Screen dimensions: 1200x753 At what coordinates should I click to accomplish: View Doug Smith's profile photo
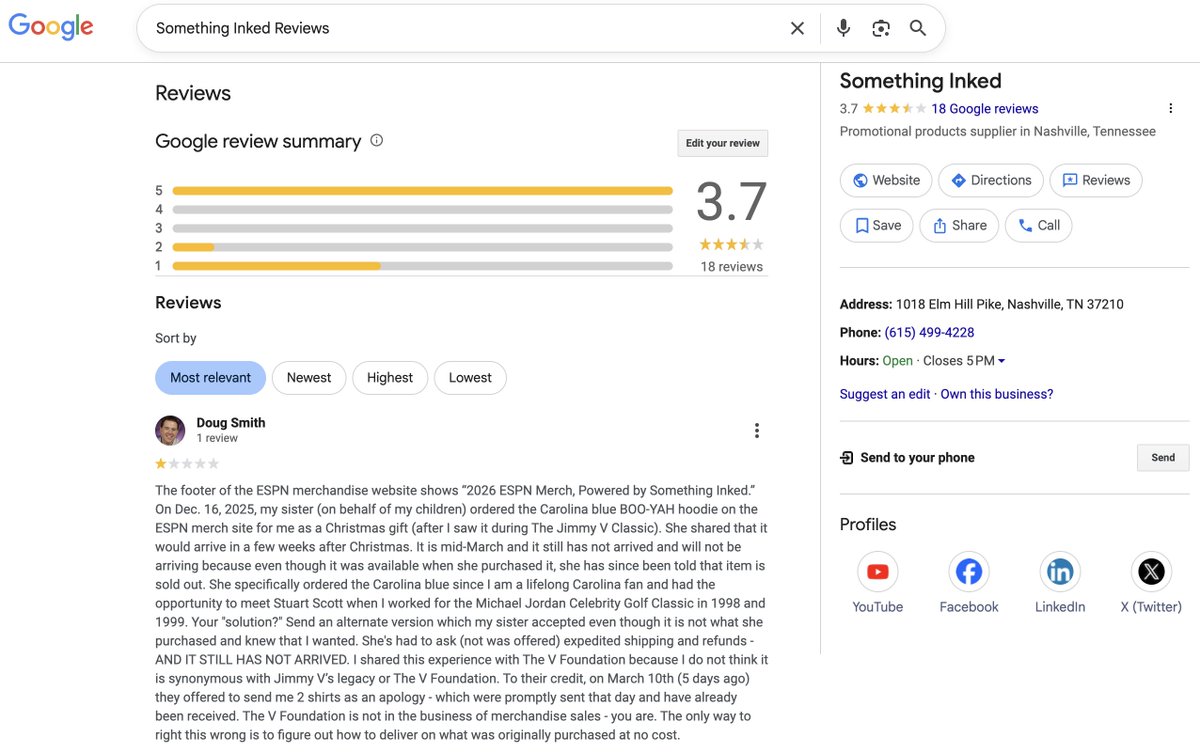coord(170,430)
